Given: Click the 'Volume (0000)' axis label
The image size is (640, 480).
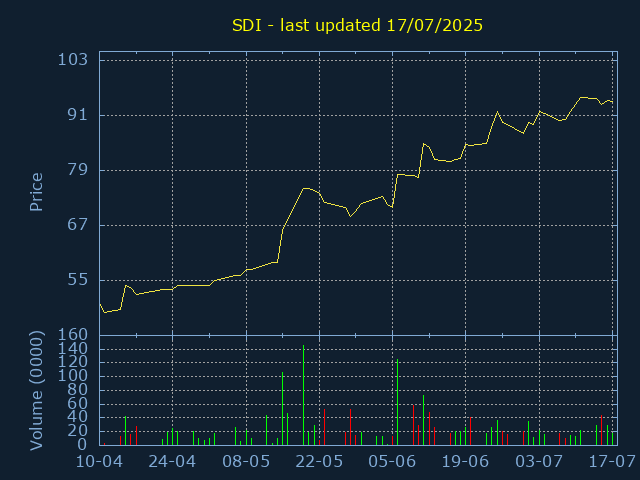Looking at the screenshot, I should 36,391.
